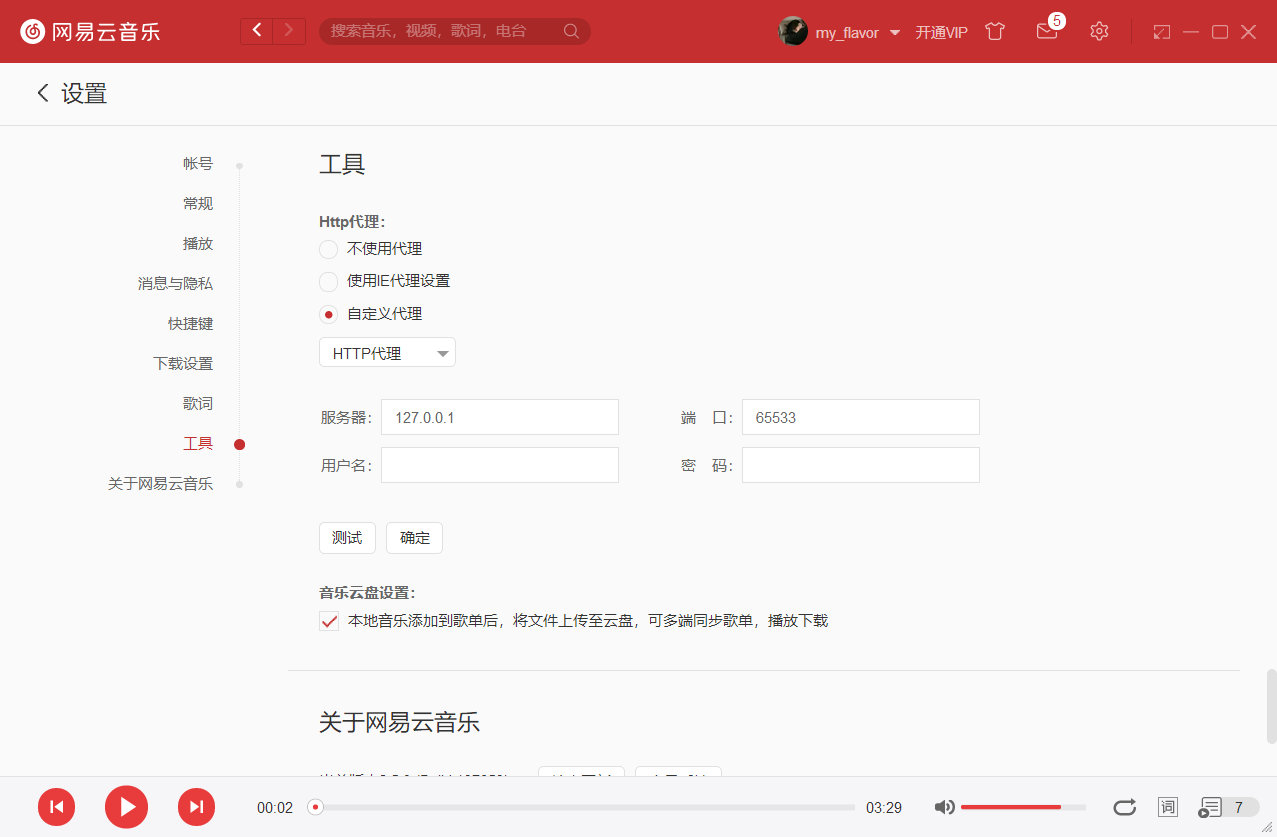Open the skin T-shirt icon
The height and width of the screenshot is (837, 1277).
(x=994, y=31)
